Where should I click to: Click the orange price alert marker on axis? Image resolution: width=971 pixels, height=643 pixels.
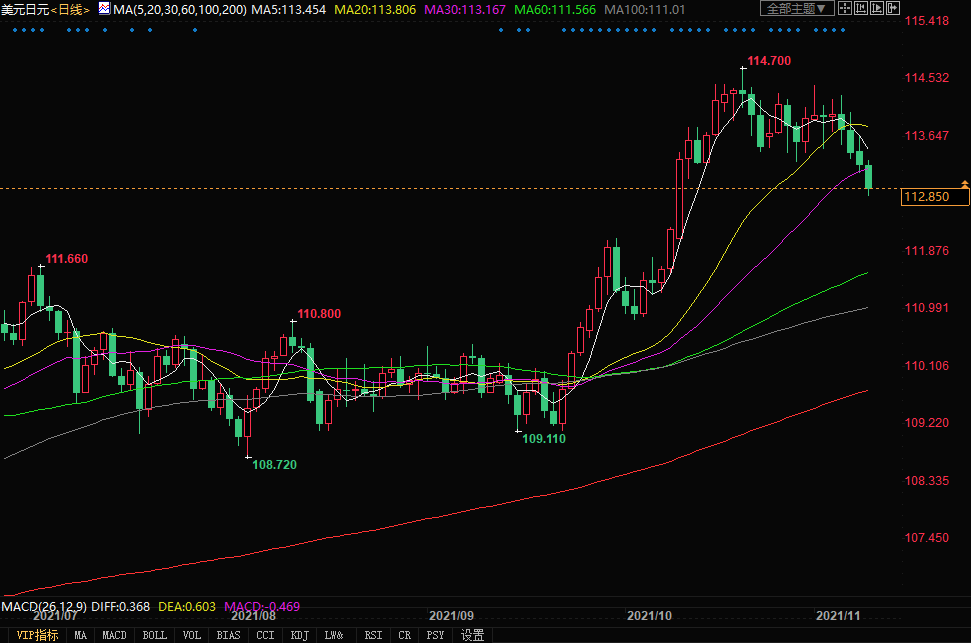tap(964, 184)
